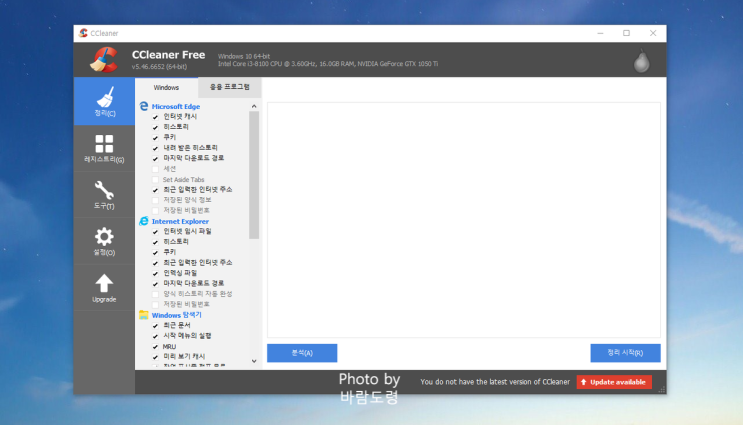Click scroll-up arrow of cleaner list
743x425 pixels.
254,106
